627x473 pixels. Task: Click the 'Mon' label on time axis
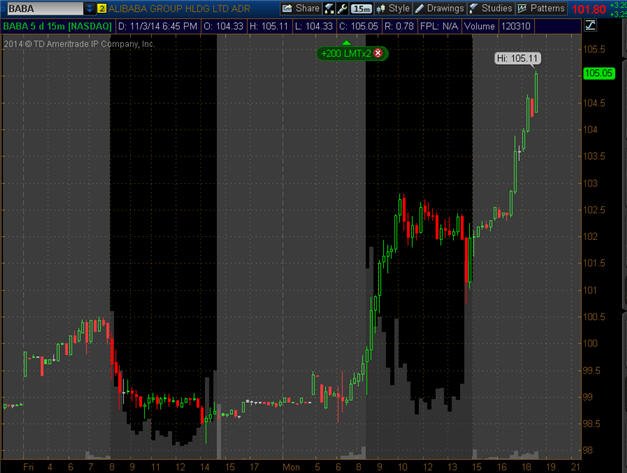click(x=291, y=467)
